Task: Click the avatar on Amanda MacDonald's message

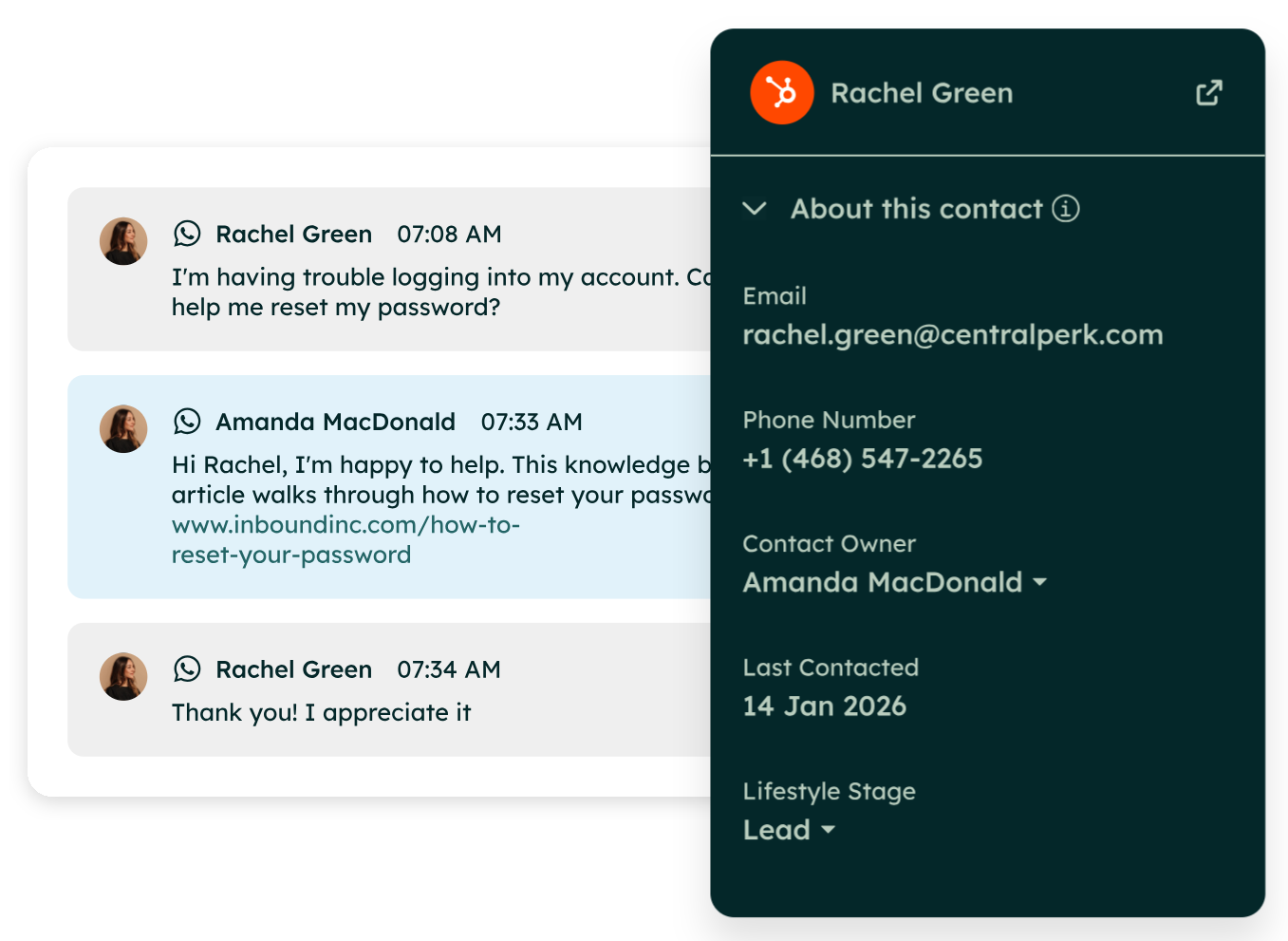Action: coord(123,429)
